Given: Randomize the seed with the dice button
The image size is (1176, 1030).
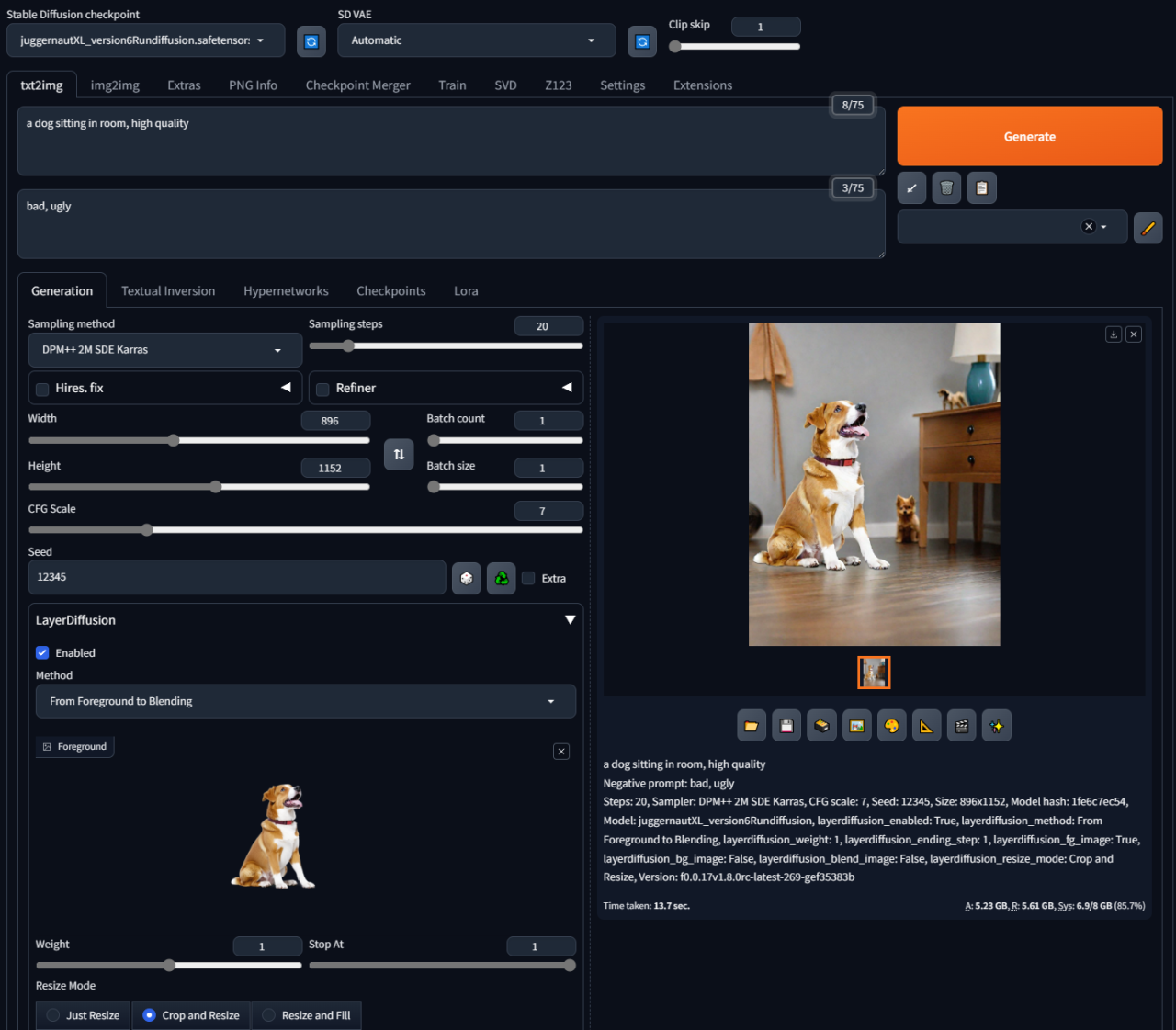Looking at the screenshot, I should 467,578.
